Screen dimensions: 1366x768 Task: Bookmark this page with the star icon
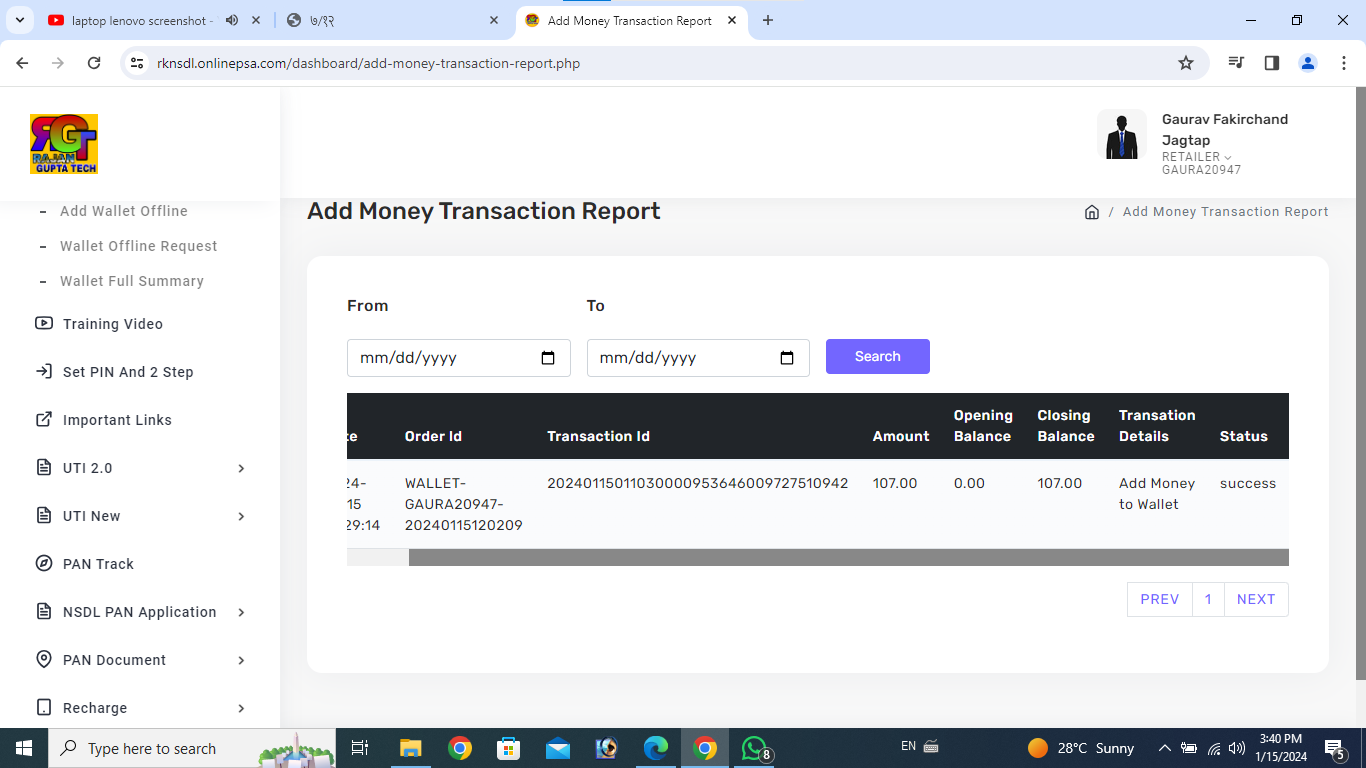(x=1186, y=63)
